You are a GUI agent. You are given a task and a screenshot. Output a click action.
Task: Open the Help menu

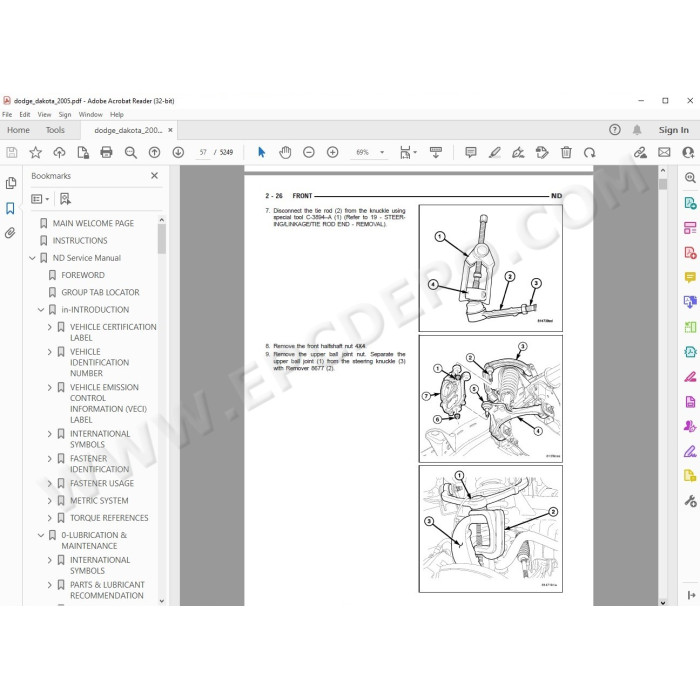117,115
